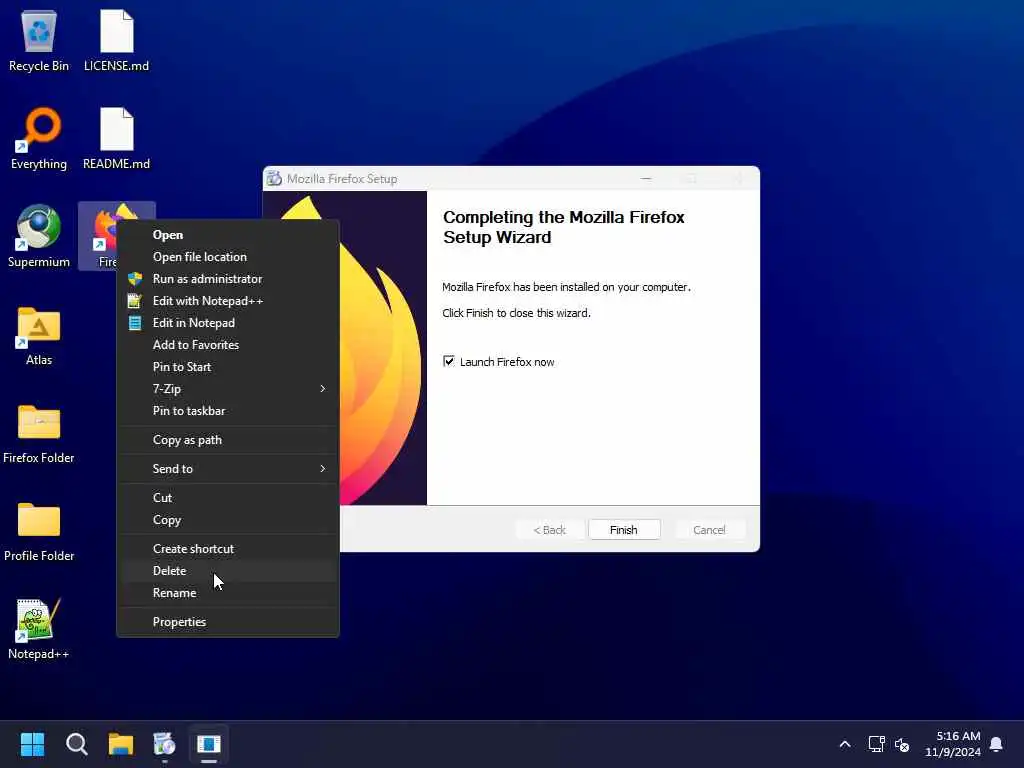Click the Run as administrator shield icon
The width and height of the screenshot is (1024, 768).
click(135, 279)
